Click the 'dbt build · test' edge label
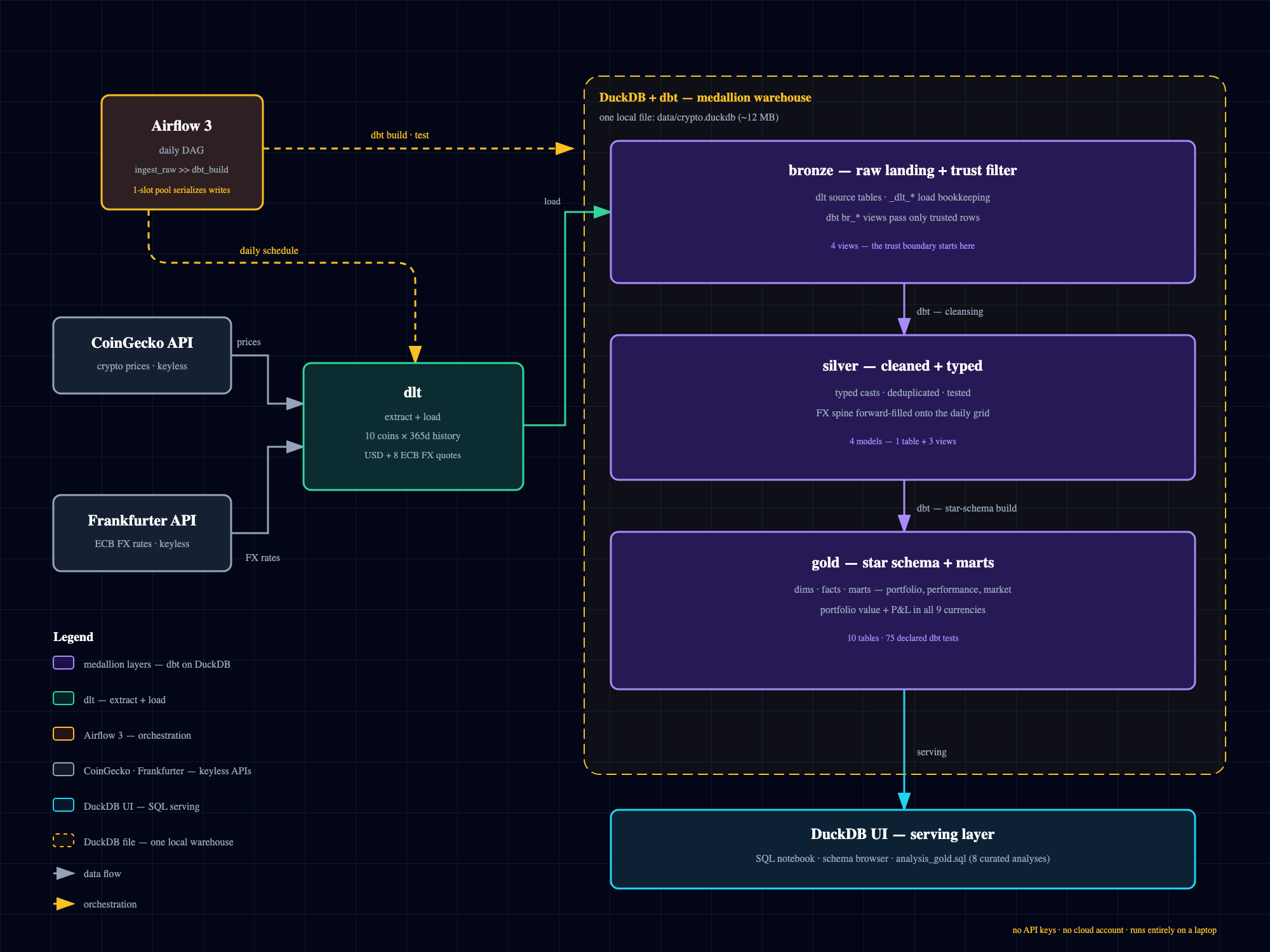The image size is (1270, 952). pyautogui.click(x=400, y=135)
